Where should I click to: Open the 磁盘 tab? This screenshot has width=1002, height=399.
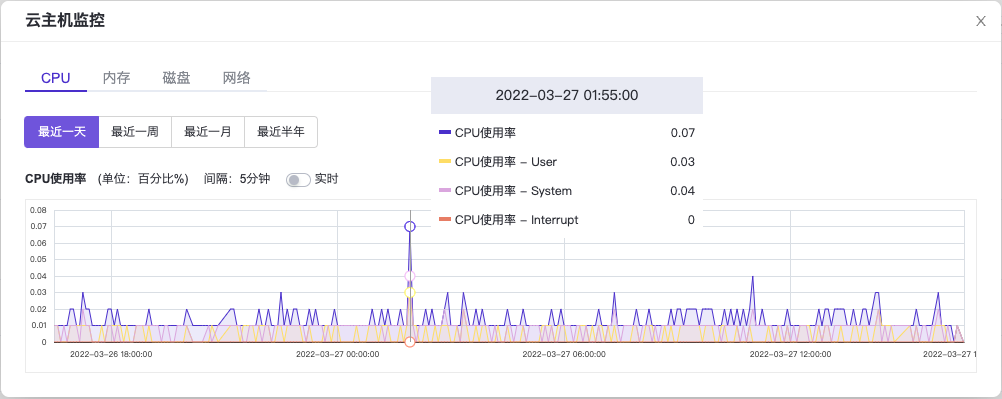click(x=176, y=79)
